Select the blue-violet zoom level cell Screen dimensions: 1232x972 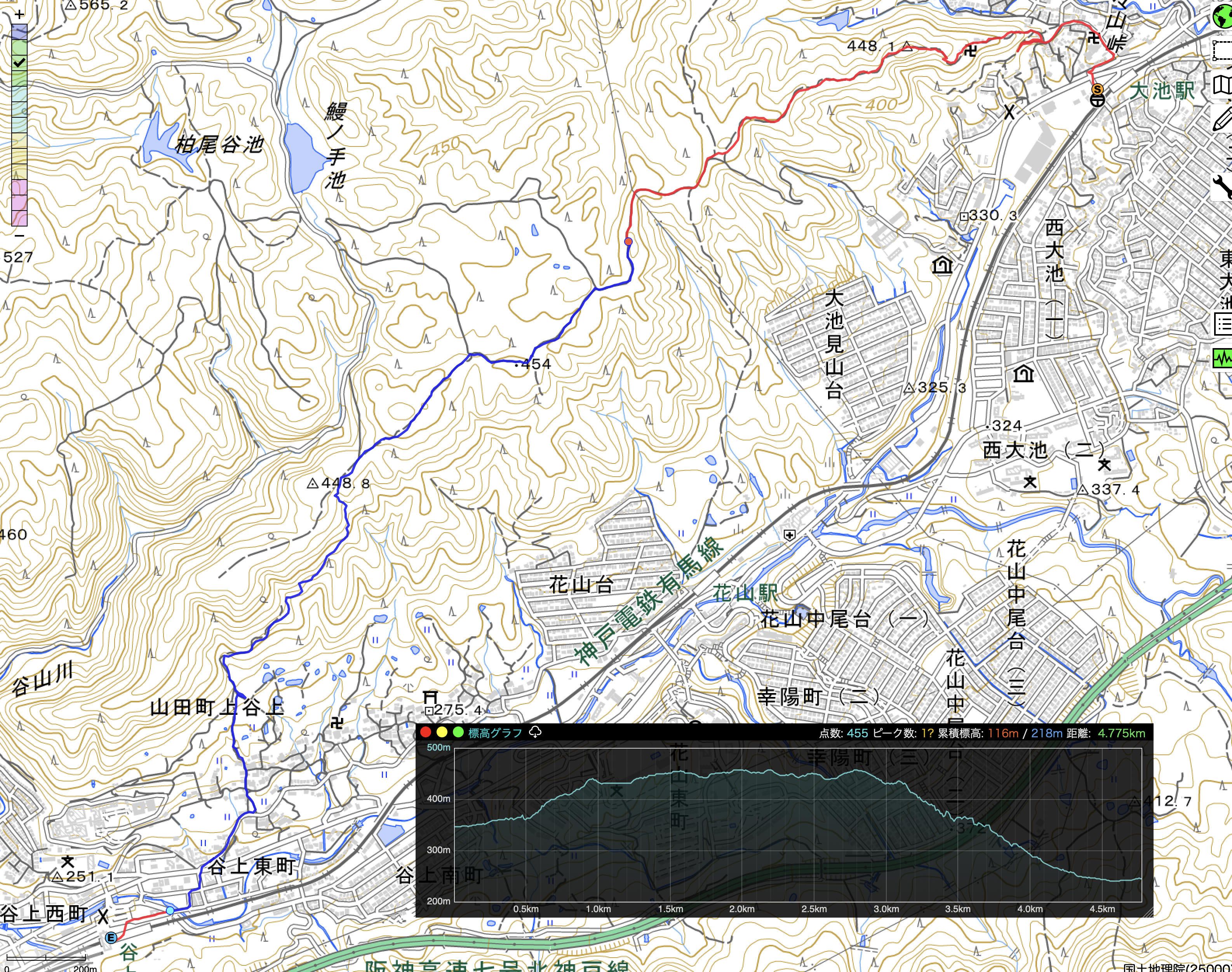click(19, 32)
